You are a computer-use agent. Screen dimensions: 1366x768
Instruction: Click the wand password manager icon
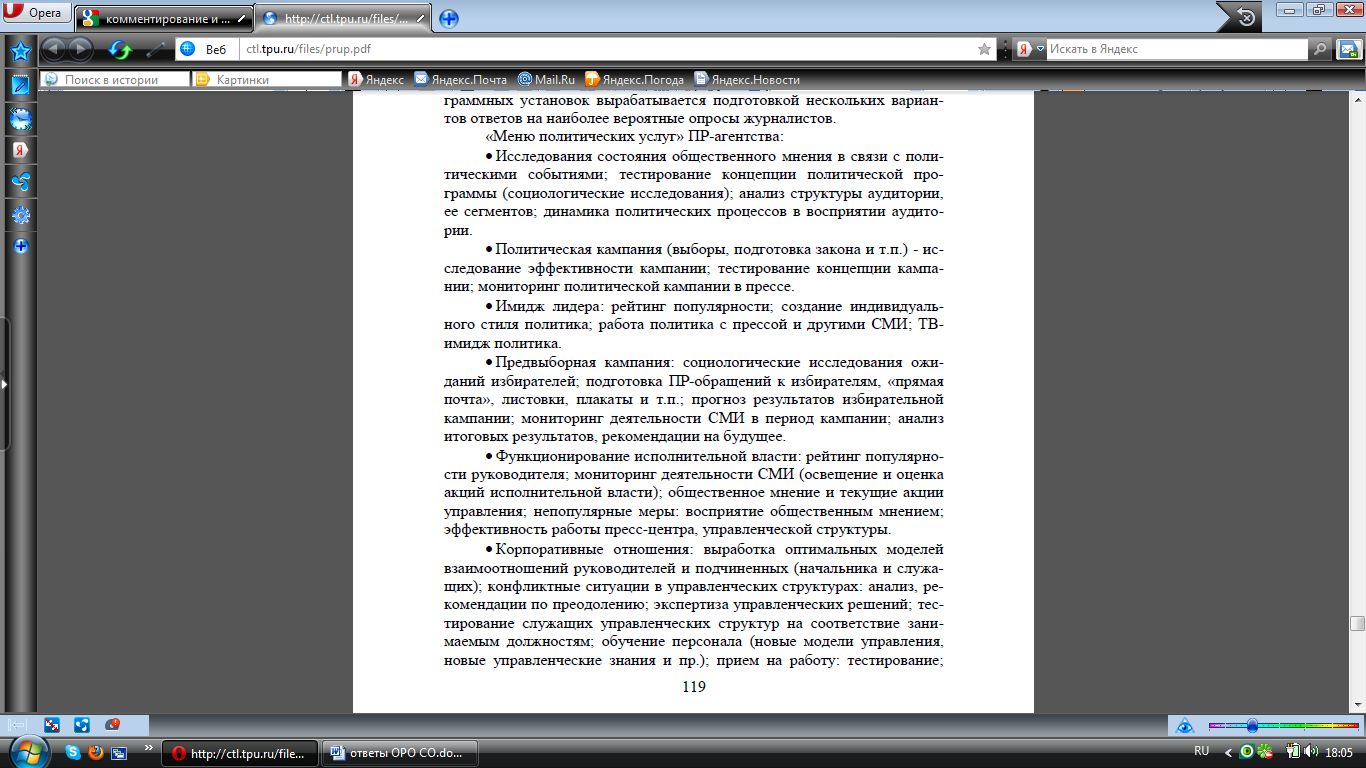[x=156, y=49]
